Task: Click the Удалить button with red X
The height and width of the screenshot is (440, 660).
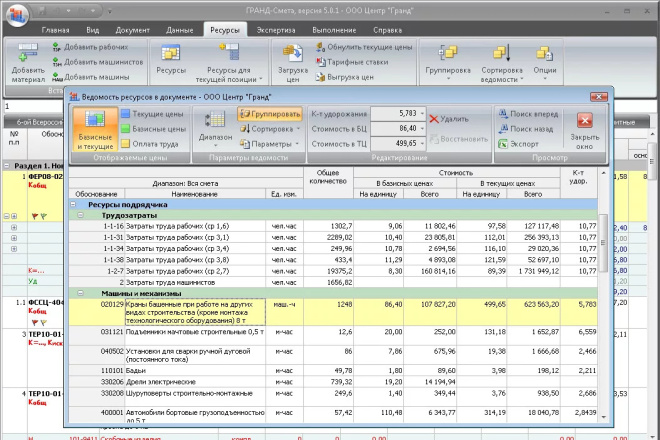Action: (448, 119)
